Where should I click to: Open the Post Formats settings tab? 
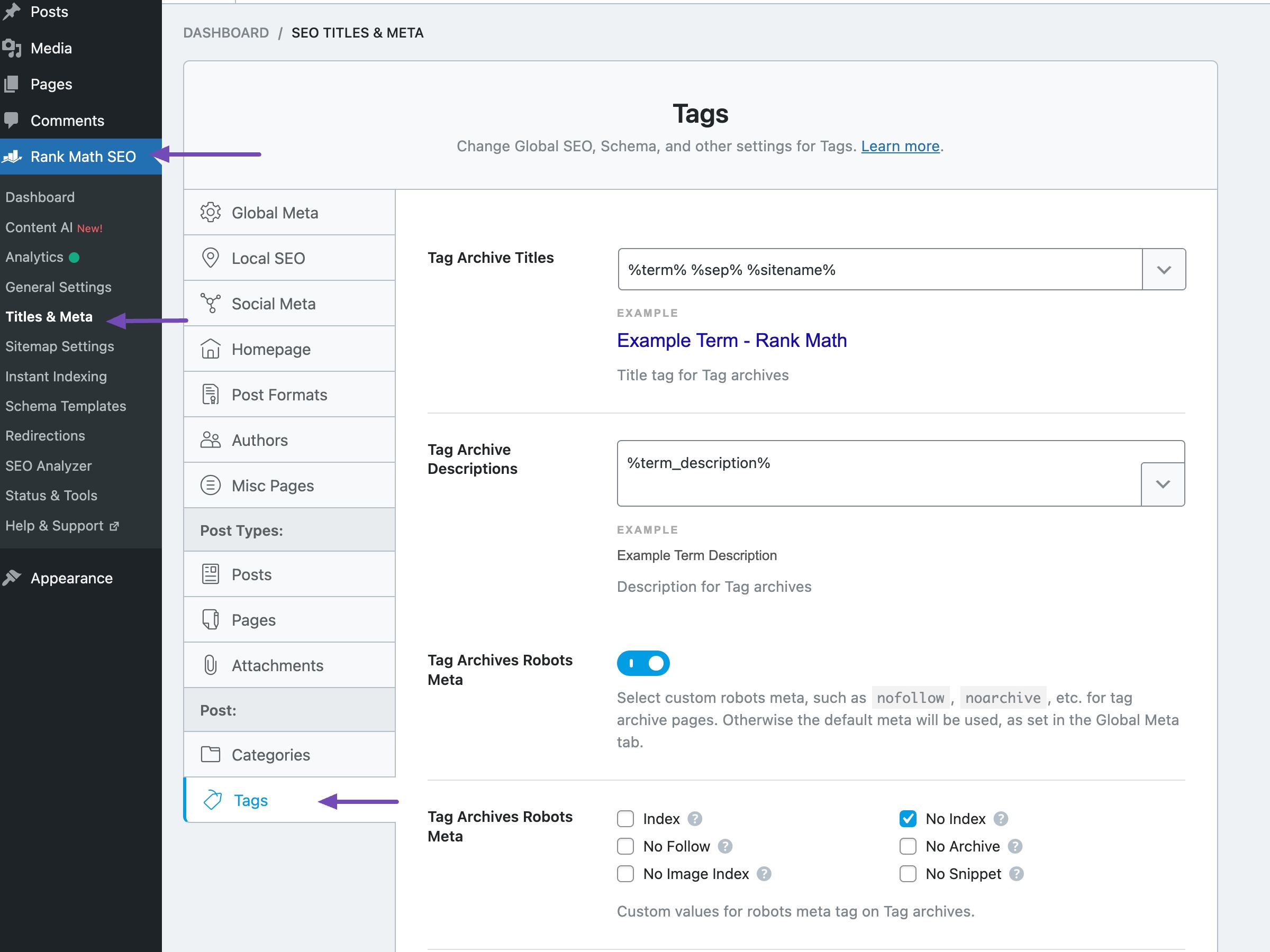click(279, 395)
